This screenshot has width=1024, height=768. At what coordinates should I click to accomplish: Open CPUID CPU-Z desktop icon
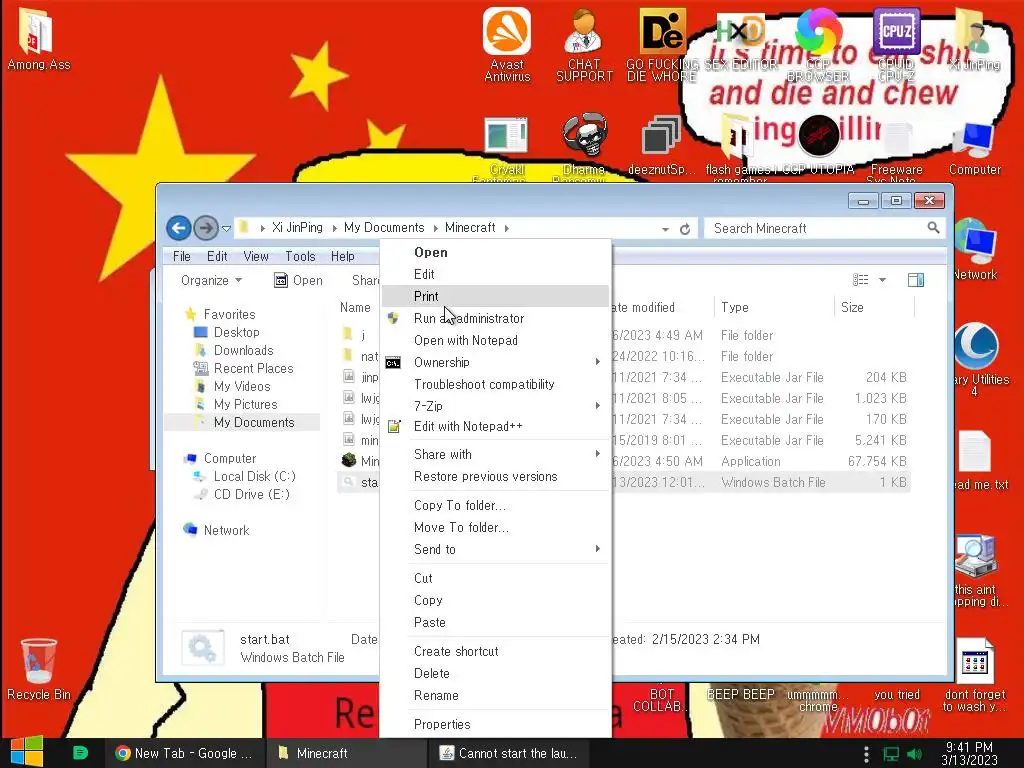click(x=896, y=44)
